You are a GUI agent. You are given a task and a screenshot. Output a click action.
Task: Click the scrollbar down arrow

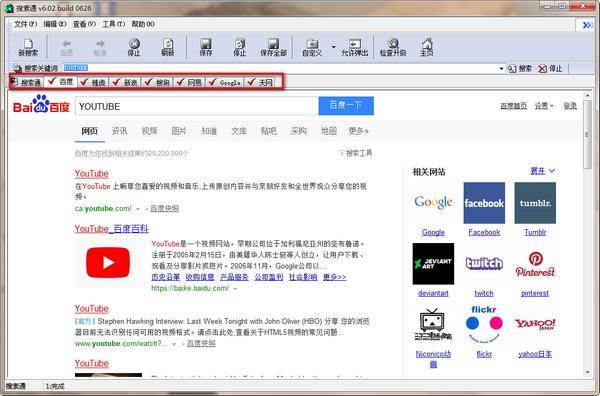click(x=588, y=372)
